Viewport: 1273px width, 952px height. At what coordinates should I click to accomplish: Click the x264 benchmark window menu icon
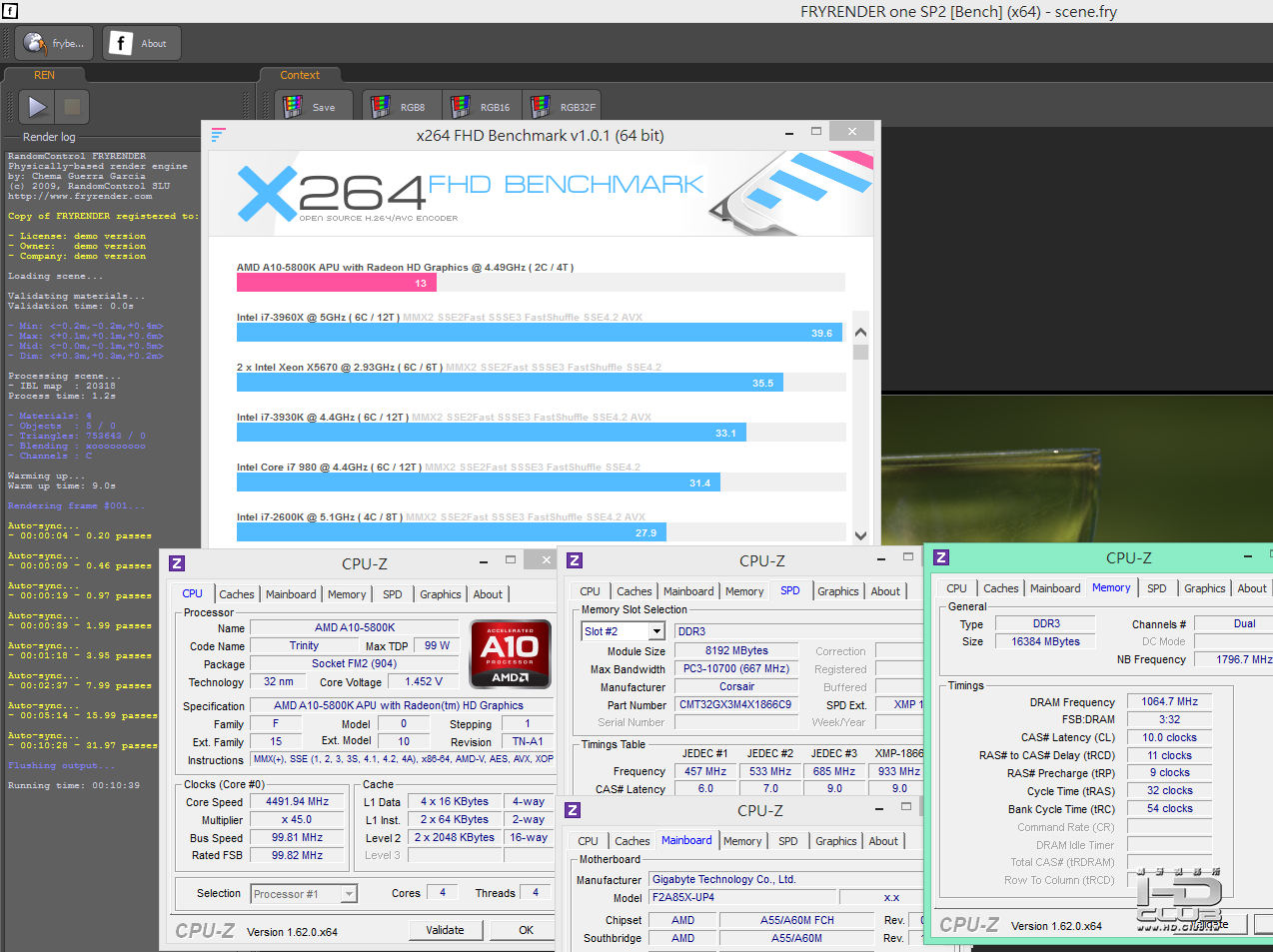click(x=219, y=134)
